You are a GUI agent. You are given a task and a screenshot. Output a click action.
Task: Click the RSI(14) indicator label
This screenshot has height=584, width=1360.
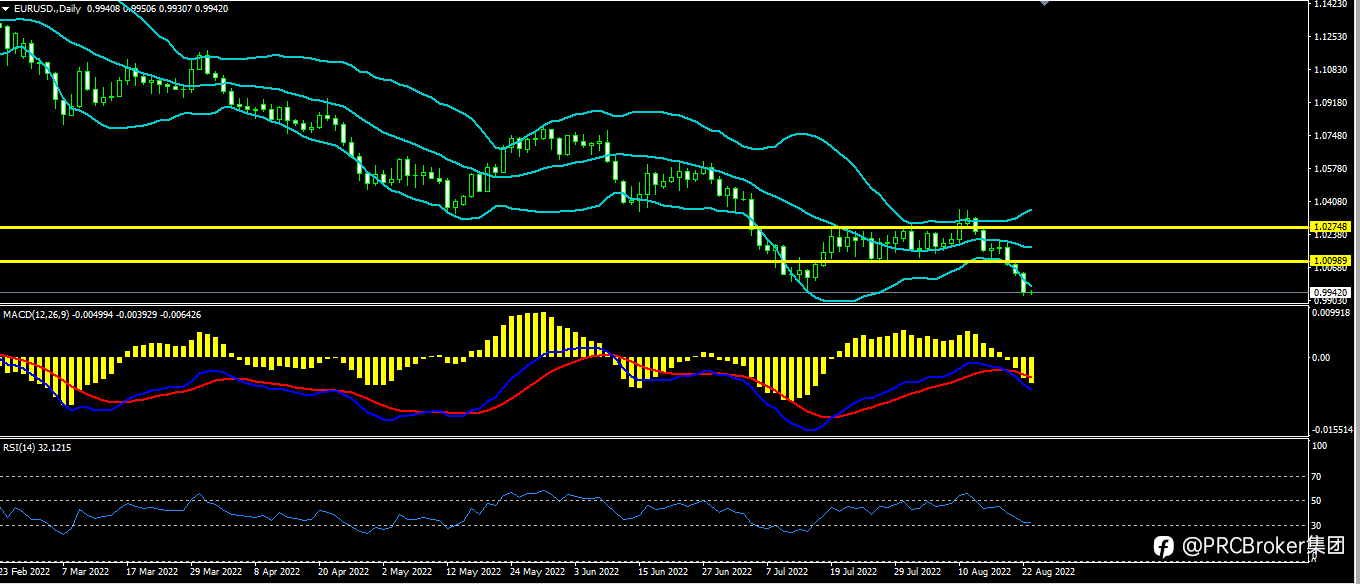coord(19,447)
